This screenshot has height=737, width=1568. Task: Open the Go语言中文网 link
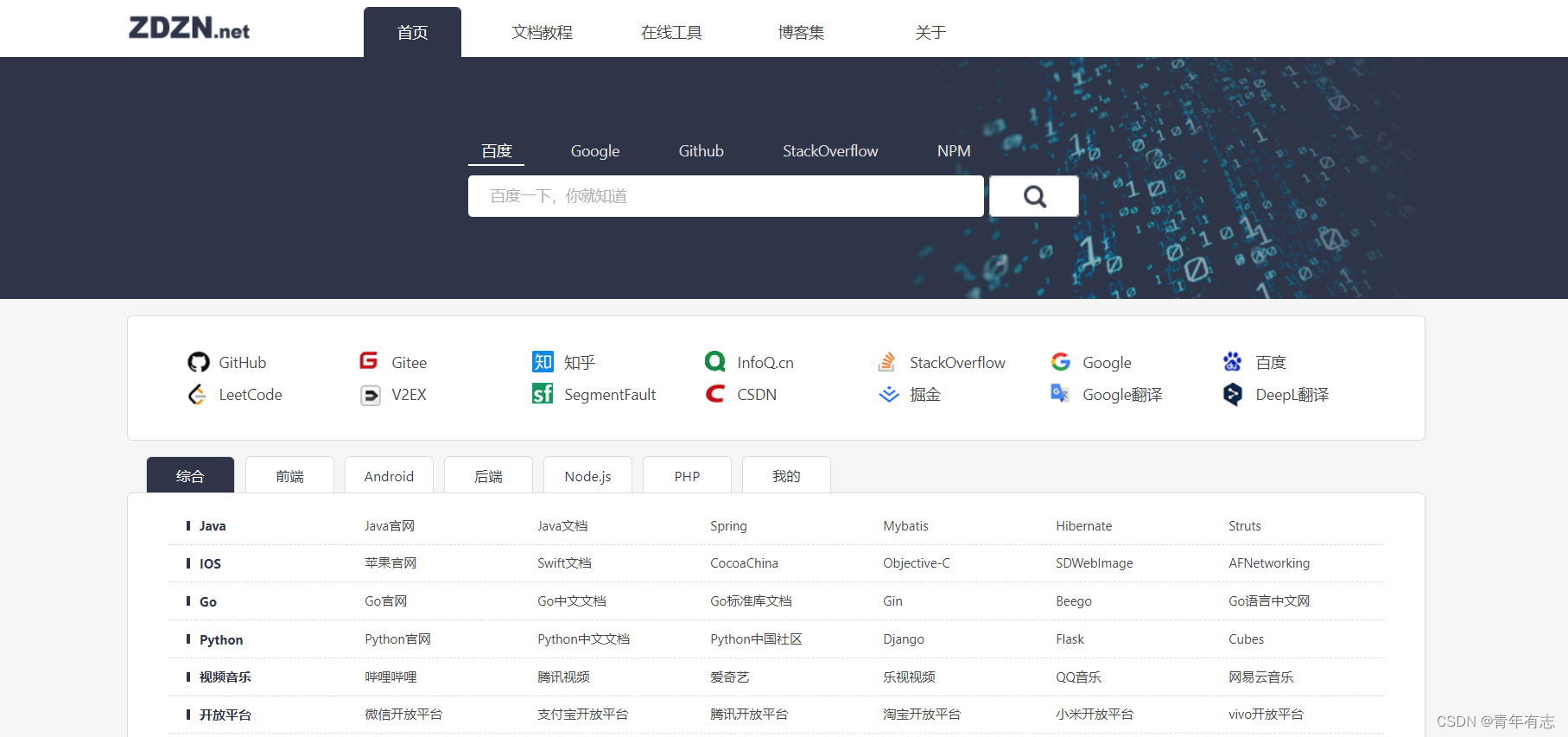pos(1269,600)
